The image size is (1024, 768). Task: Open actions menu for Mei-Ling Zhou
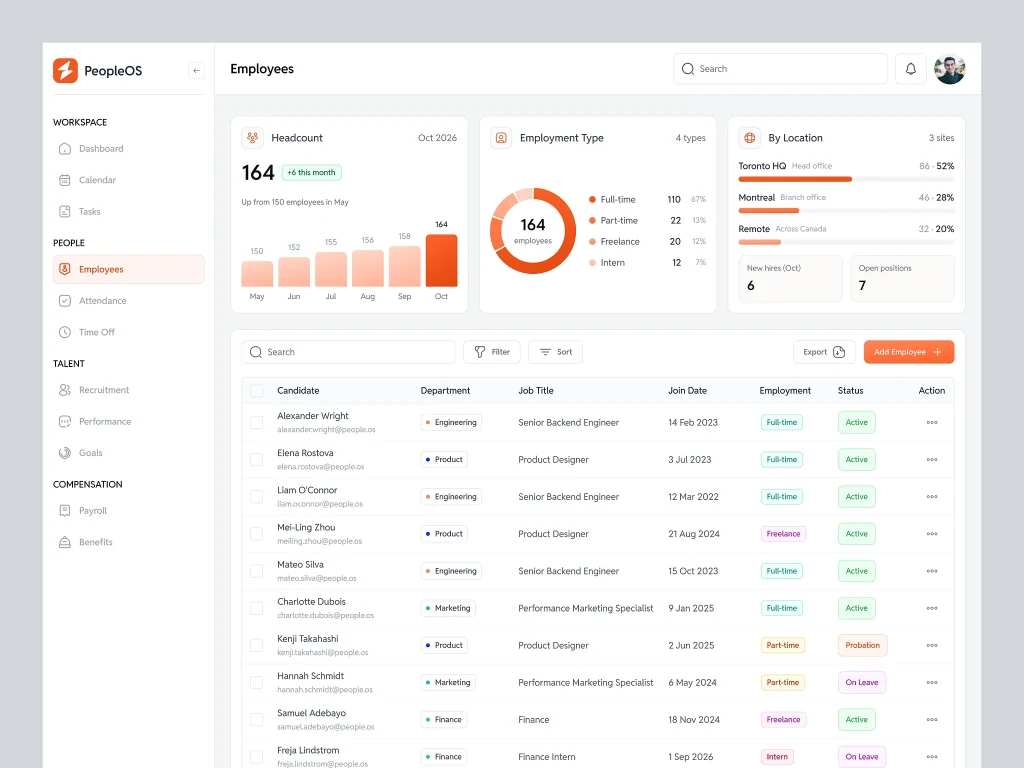click(x=932, y=534)
